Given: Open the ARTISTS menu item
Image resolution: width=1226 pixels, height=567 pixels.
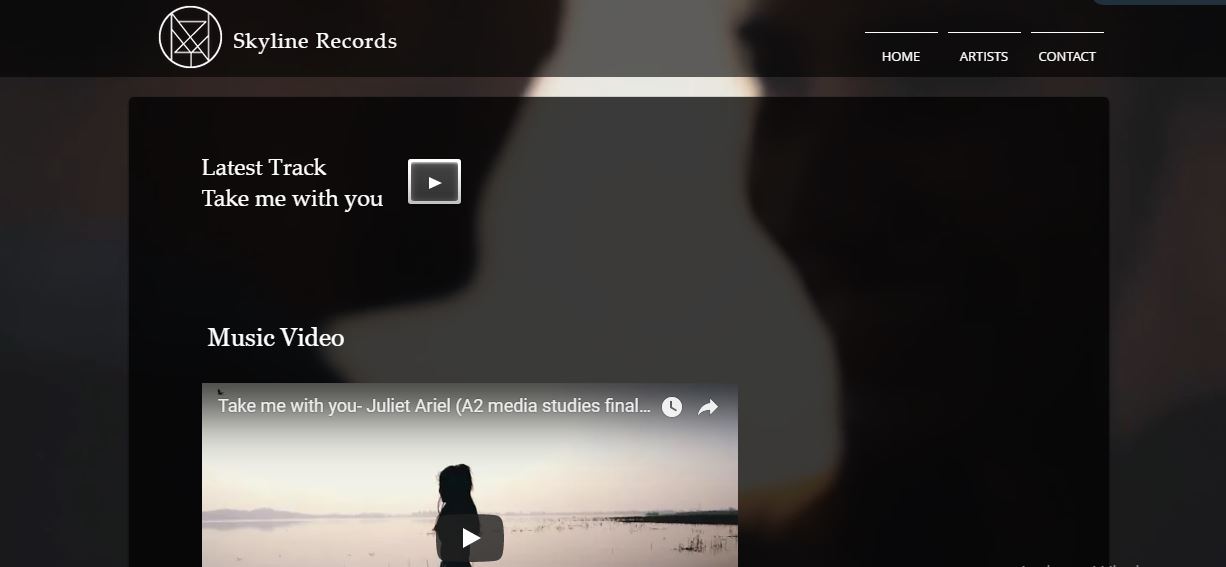Looking at the screenshot, I should 984,56.
